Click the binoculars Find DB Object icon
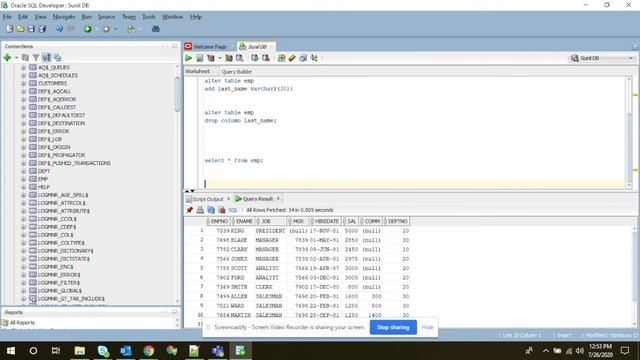 click(156, 29)
